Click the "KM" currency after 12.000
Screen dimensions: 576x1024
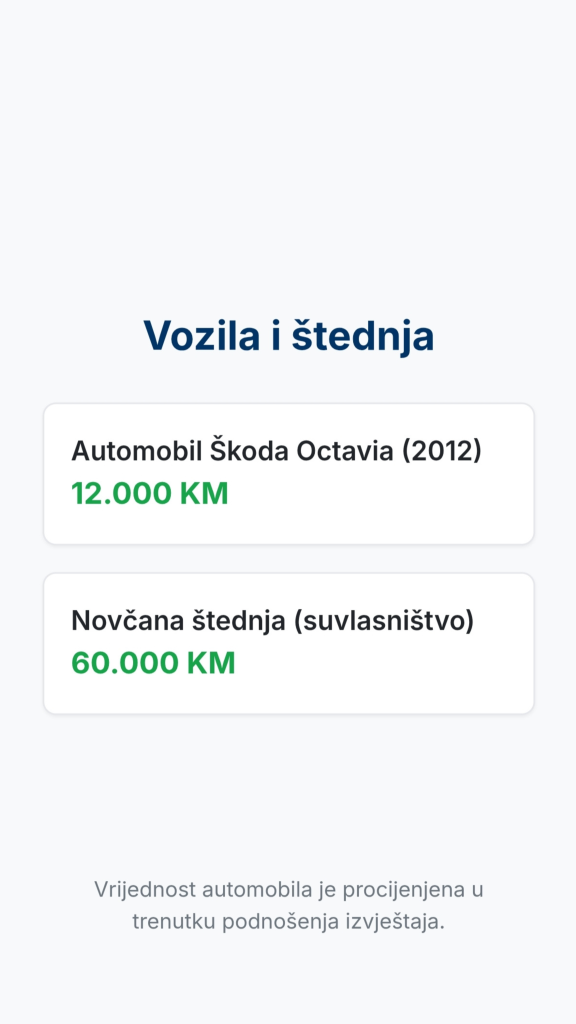pos(204,494)
